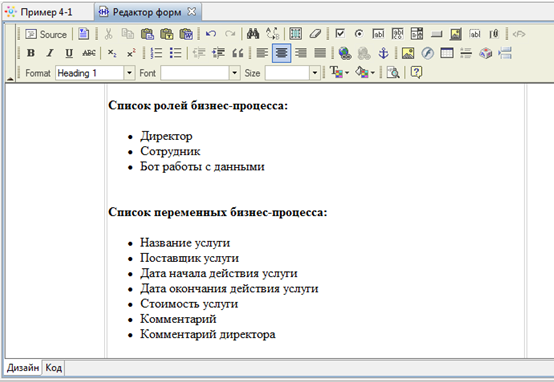Viewport: 554px width, 382px height.
Task: Collapse the toolbar with the small triangle
Action: coord(10,78)
